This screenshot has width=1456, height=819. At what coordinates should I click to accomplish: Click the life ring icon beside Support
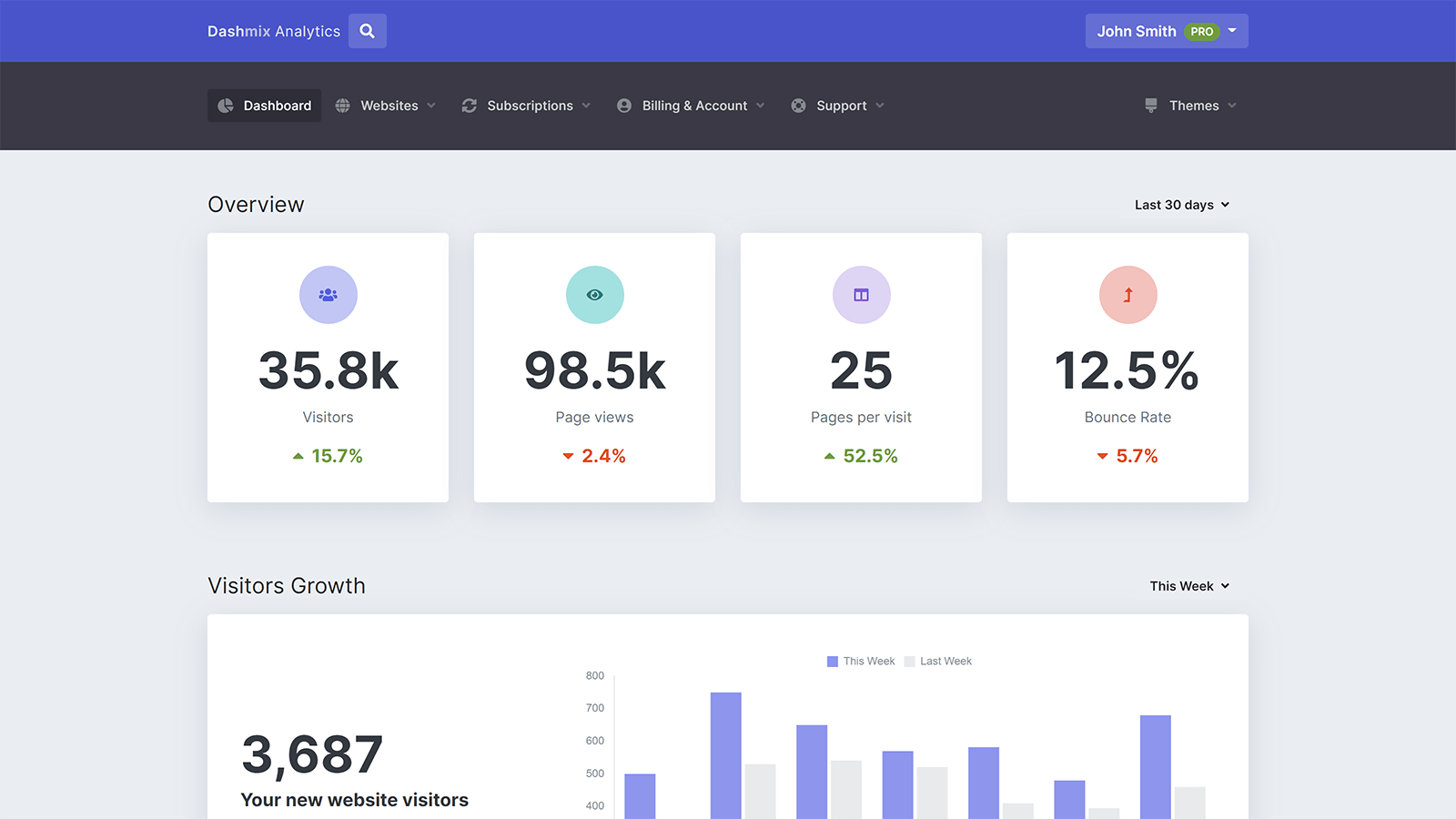pos(798,106)
